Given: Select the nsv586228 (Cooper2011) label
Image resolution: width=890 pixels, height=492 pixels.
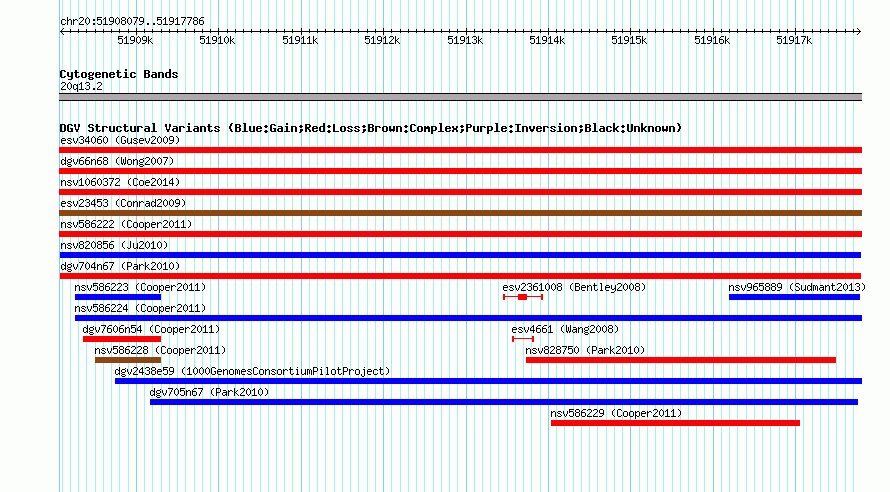Looking at the screenshot, I should 160,350.
